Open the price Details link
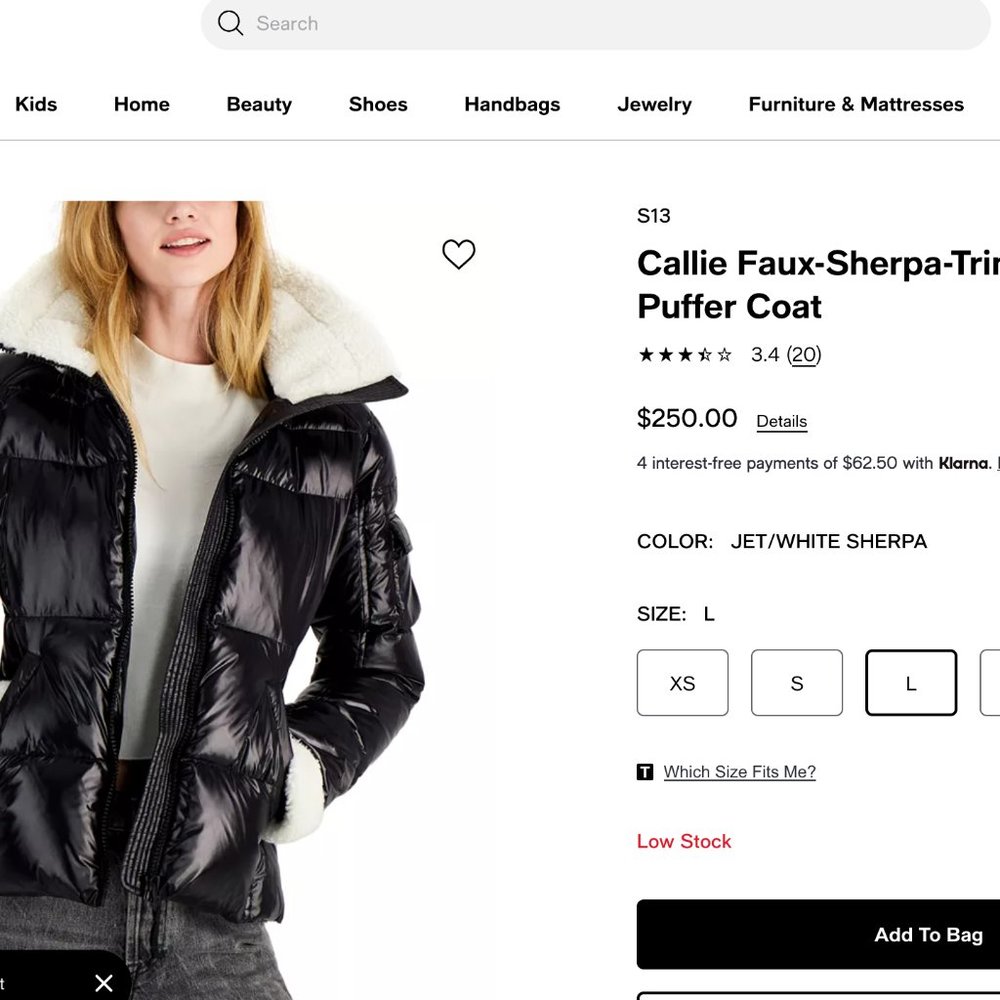This screenshot has width=1000, height=1000. pyautogui.click(x=781, y=421)
